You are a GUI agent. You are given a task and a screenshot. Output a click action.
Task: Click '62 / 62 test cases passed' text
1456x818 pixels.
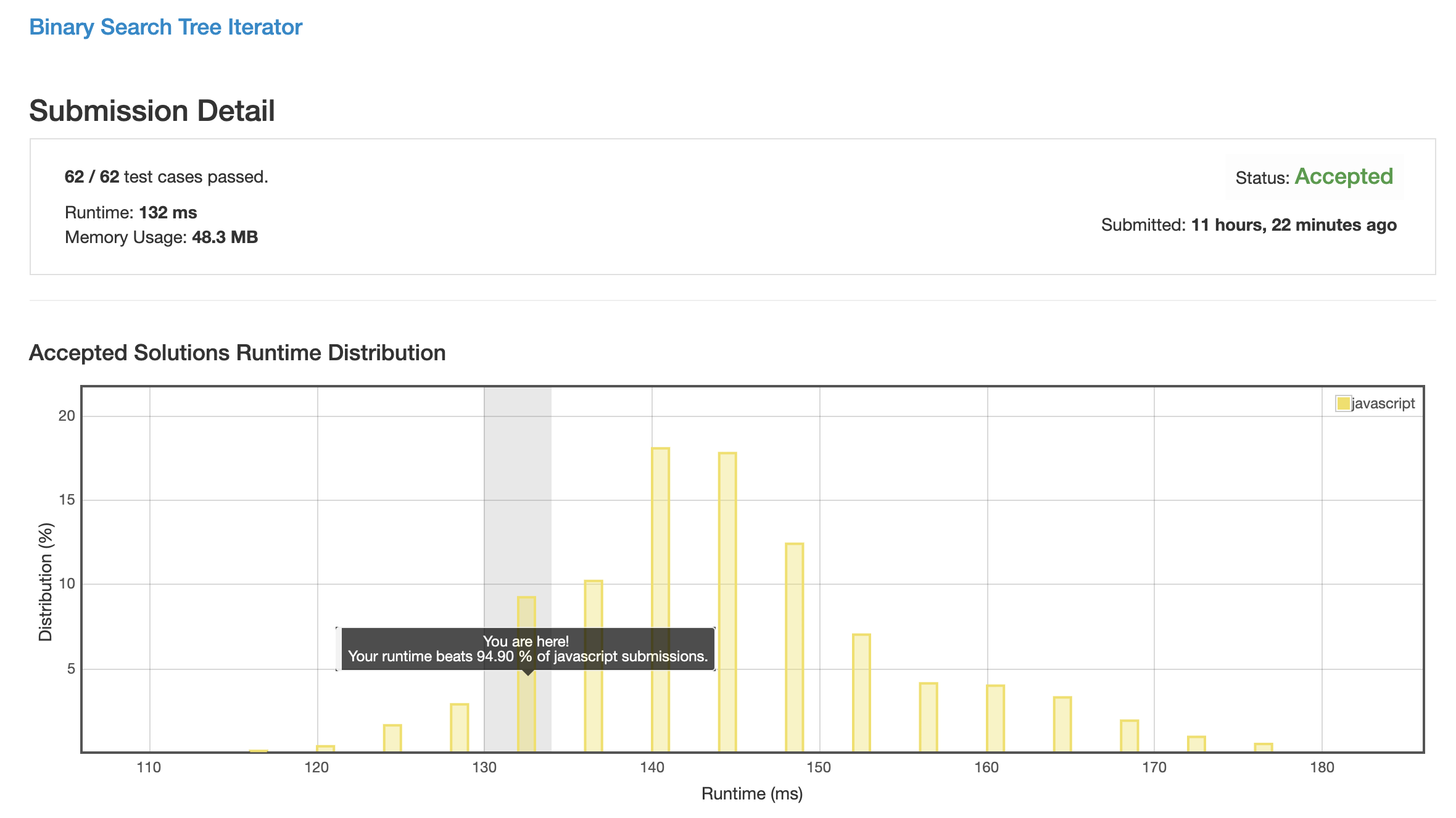[x=167, y=177]
